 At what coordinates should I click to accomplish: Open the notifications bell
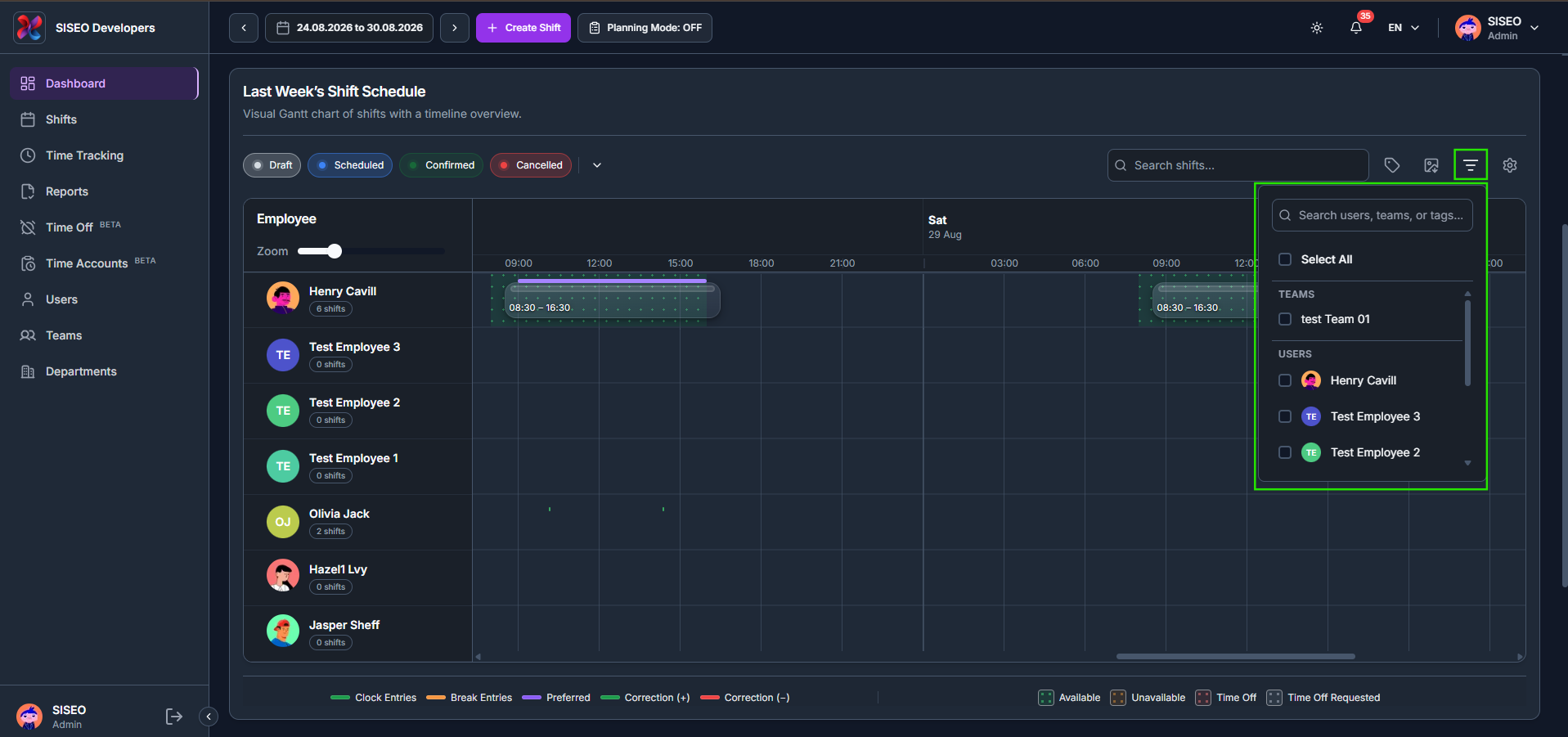(1355, 28)
